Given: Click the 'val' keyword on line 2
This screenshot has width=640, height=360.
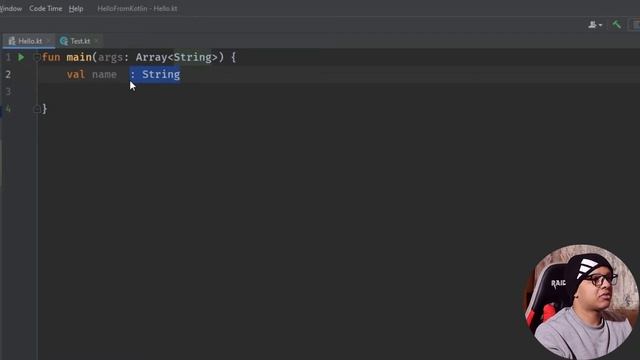Looking at the screenshot, I should click(76, 74).
